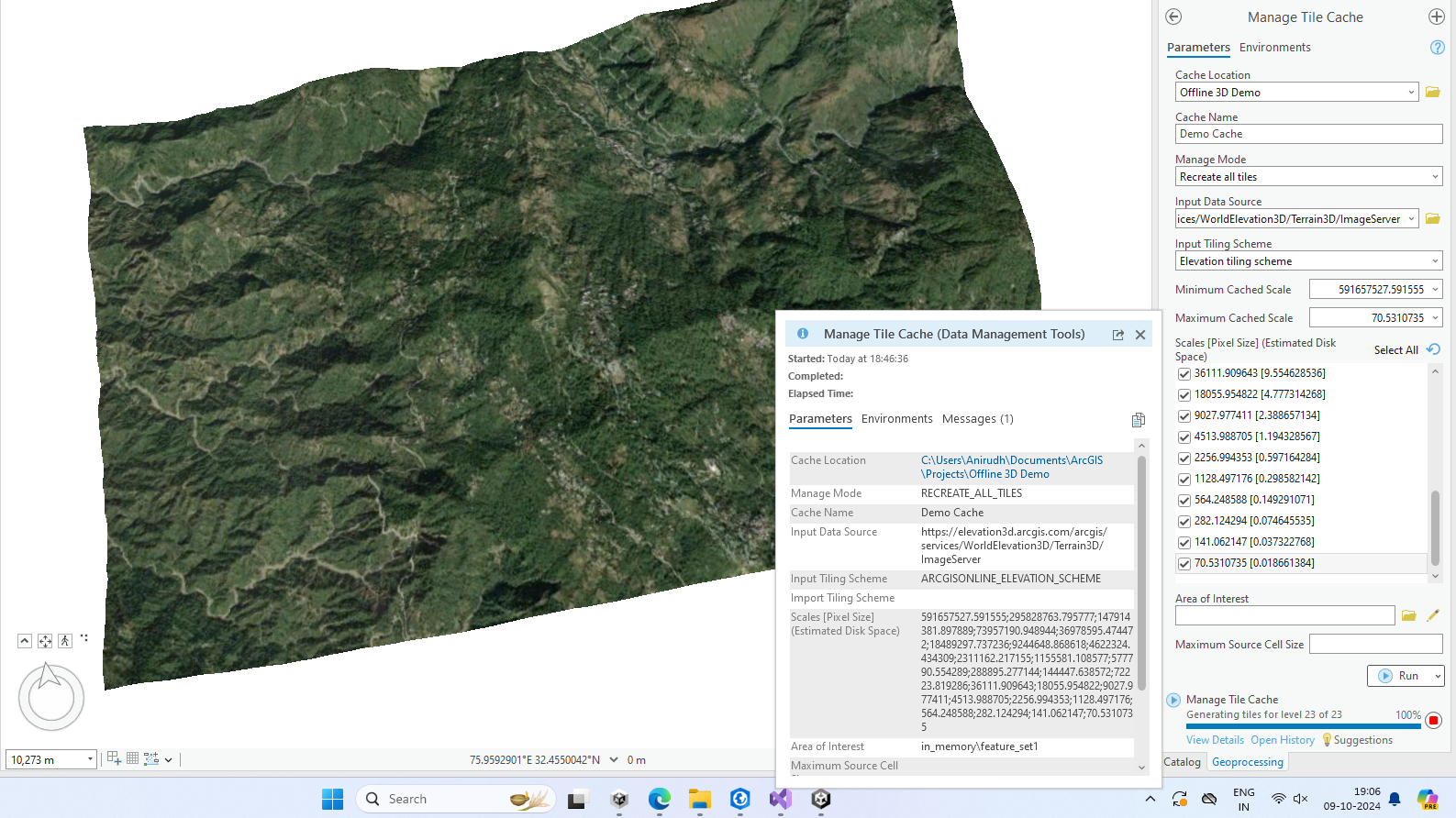Pop out the Manage Tile Cache details window
Screen dimensions: 1456x818
[x=1118, y=335]
